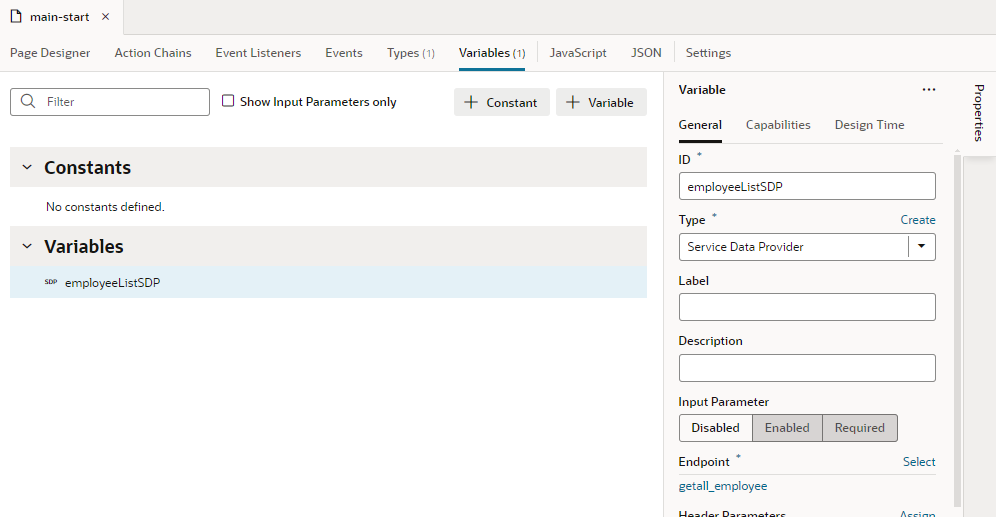Screen dimensions: 996x517
Task: Set Input Parameter to Enabled
Action: click(x=787, y=427)
